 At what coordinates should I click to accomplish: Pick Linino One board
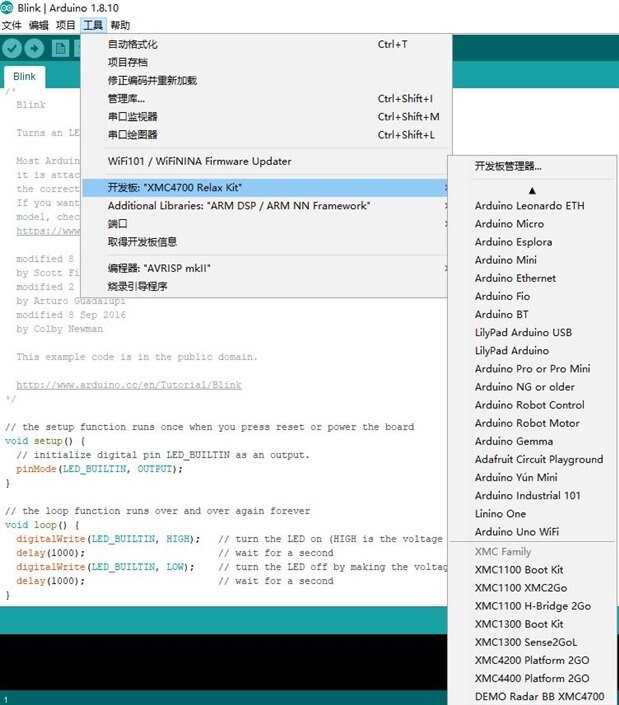point(533,513)
